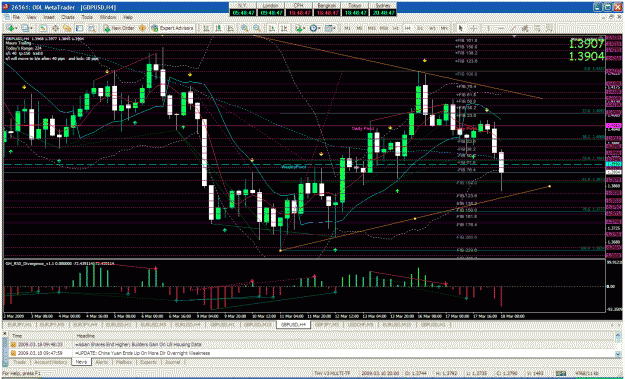Set the chart timeframe to M30
This screenshot has width=625, height=379.
coord(384,28)
